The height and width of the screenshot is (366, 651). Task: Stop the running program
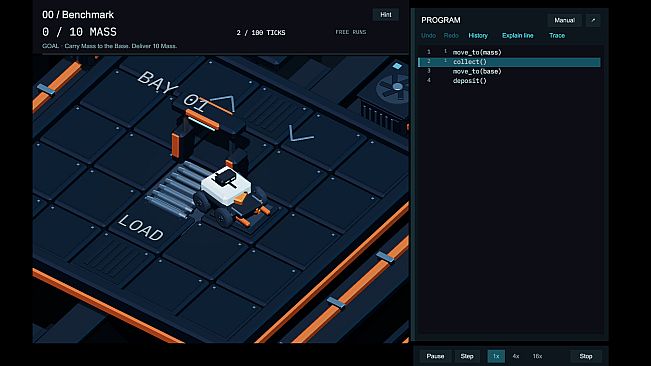[x=585, y=356]
